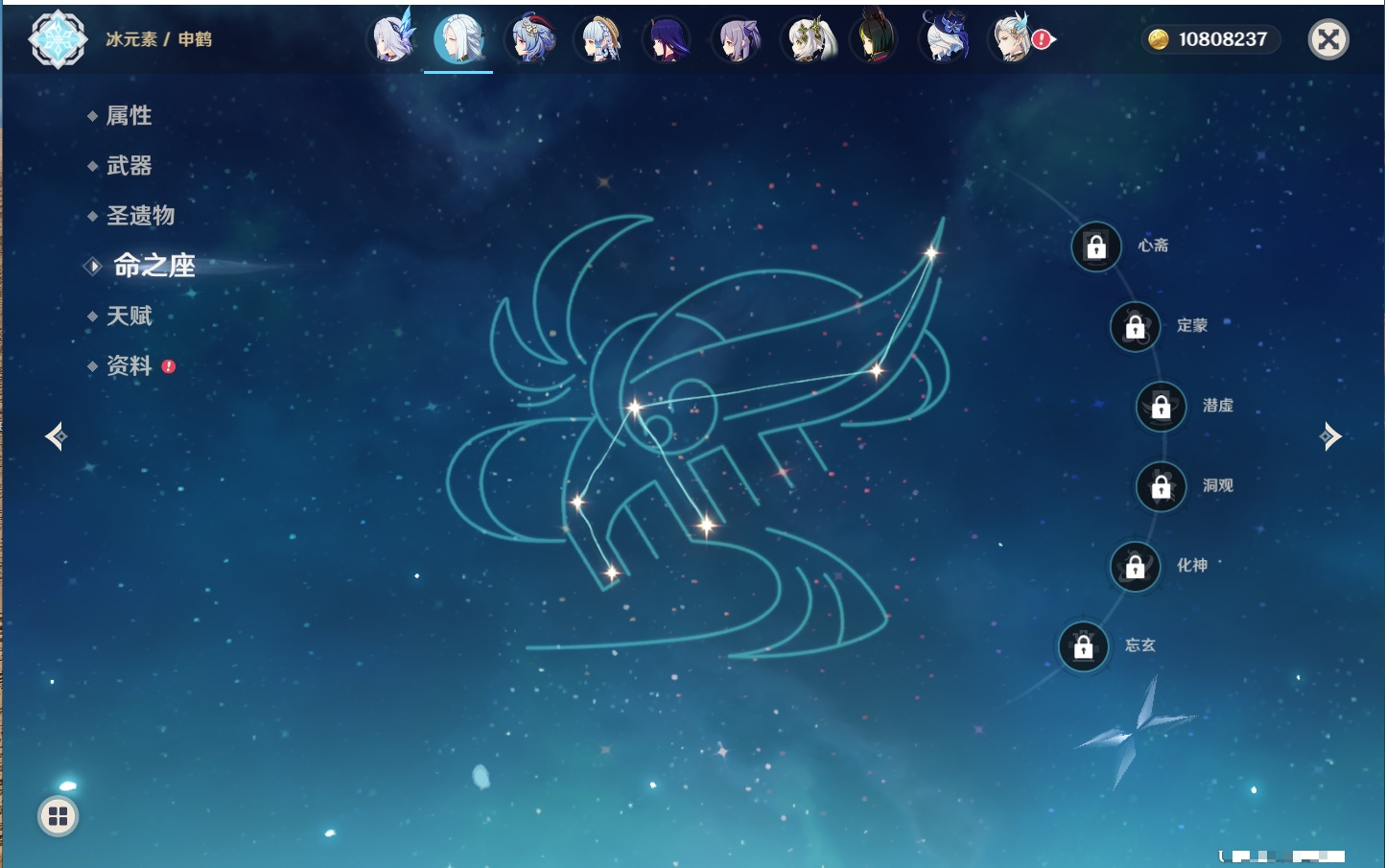Open the 资料 profile menu
The width and height of the screenshot is (1385, 868).
pos(129,365)
